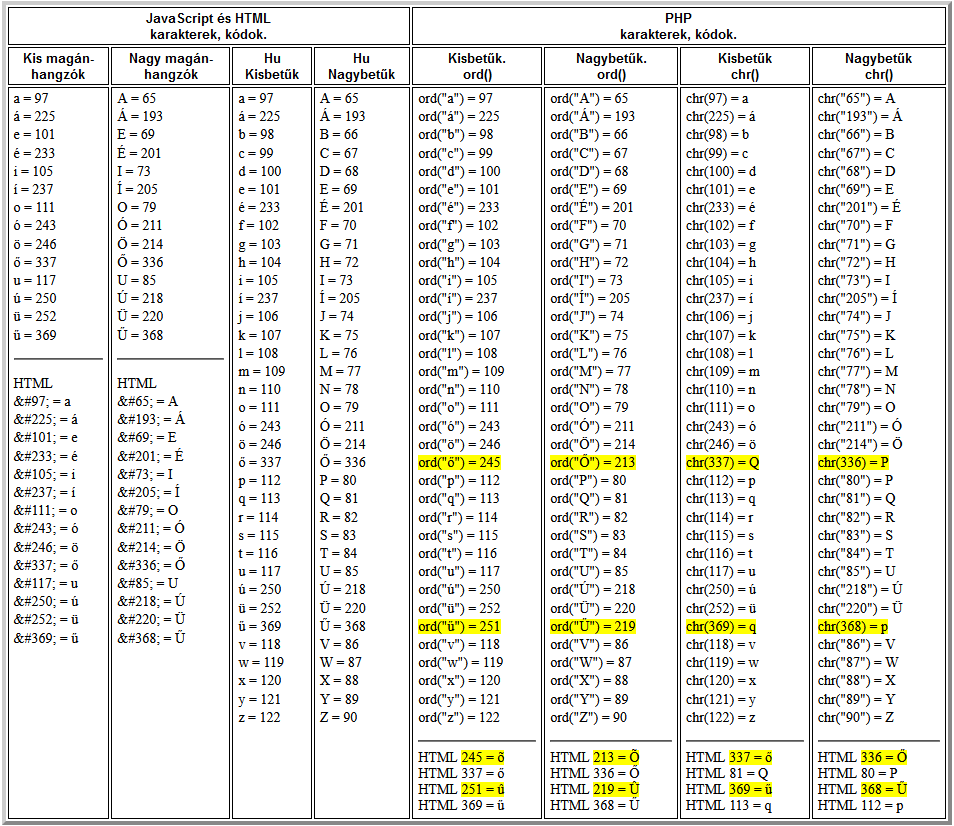Select the "Nagybetűk. ord()" column header
This screenshot has height=826, width=954.
point(611,66)
